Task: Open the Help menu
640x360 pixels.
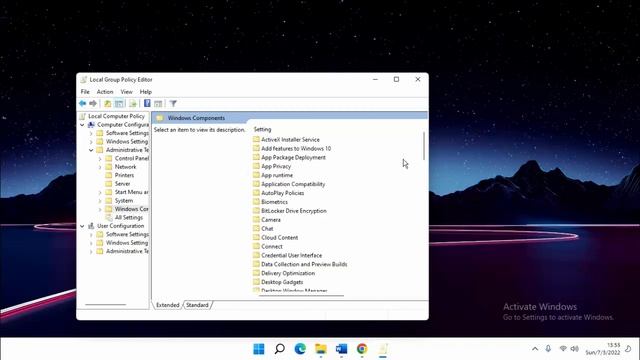Action: pyautogui.click(x=146, y=92)
